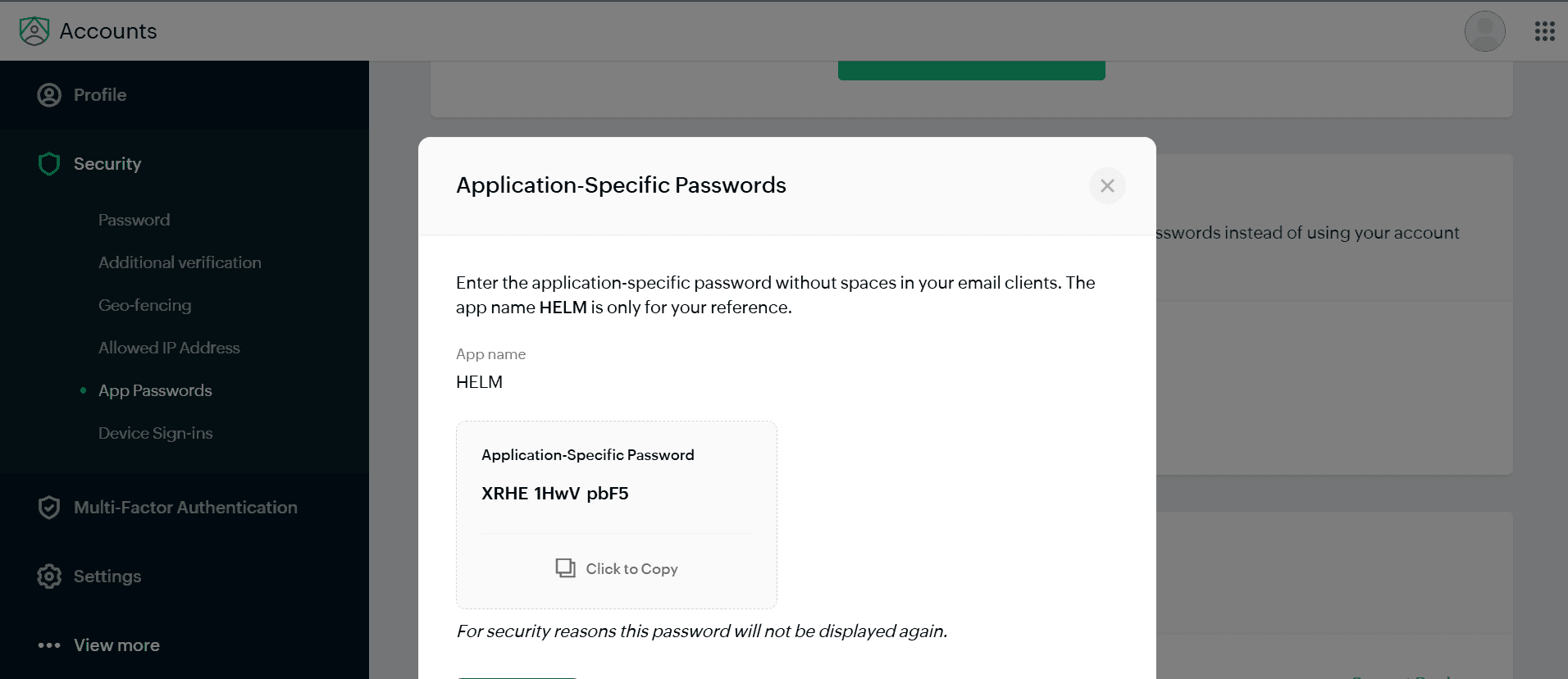Click the Application-Specific Password label

coord(588,455)
